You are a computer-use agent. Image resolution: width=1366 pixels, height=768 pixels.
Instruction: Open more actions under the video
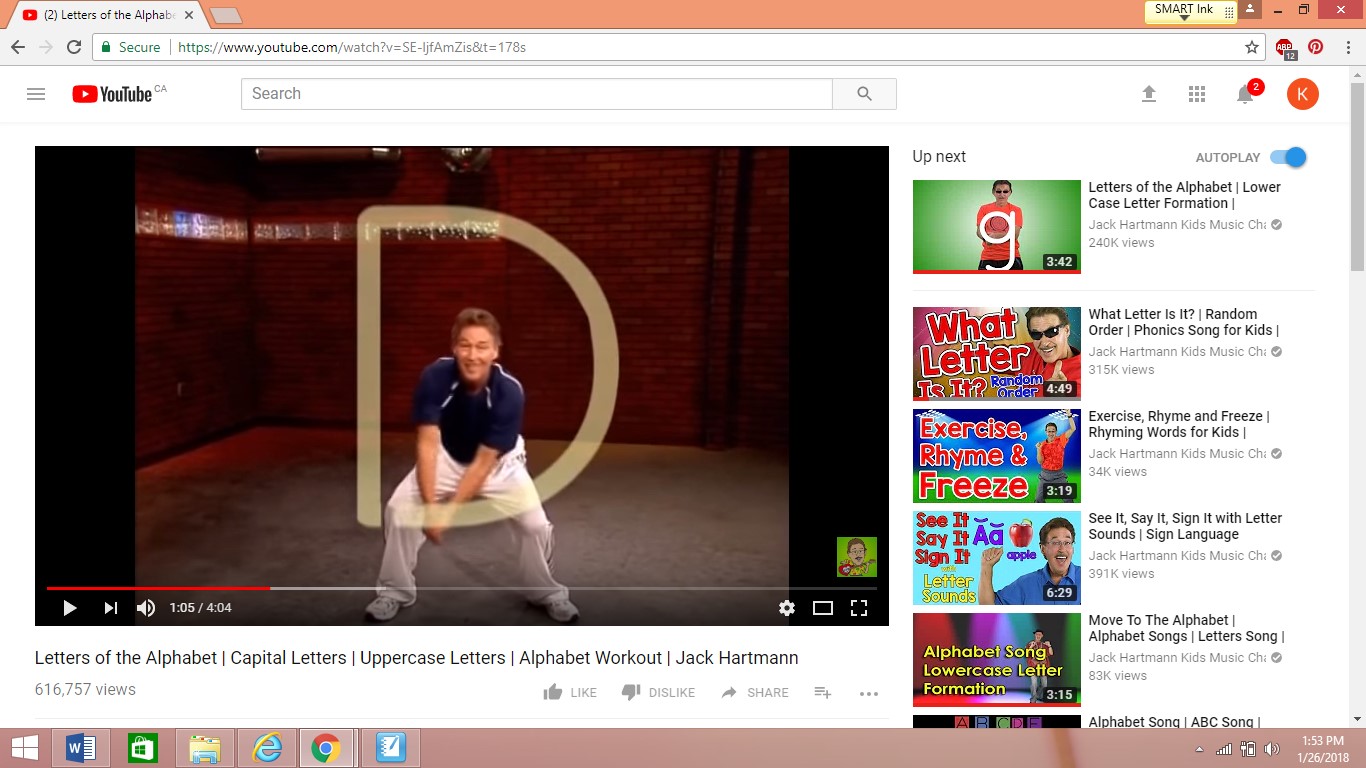coord(869,693)
